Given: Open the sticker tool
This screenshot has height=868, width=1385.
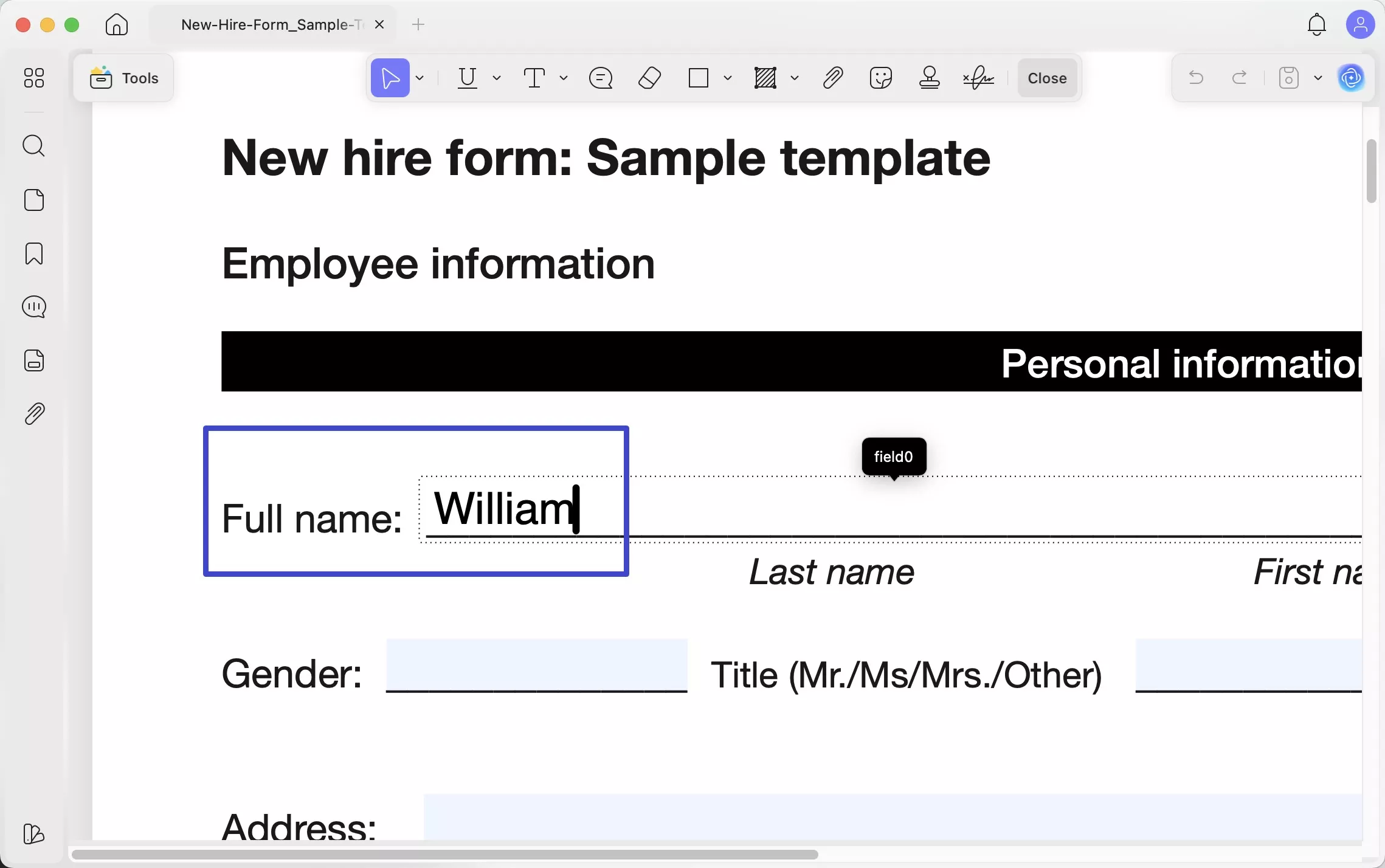Looking at the screenshot, I should 880,78.
